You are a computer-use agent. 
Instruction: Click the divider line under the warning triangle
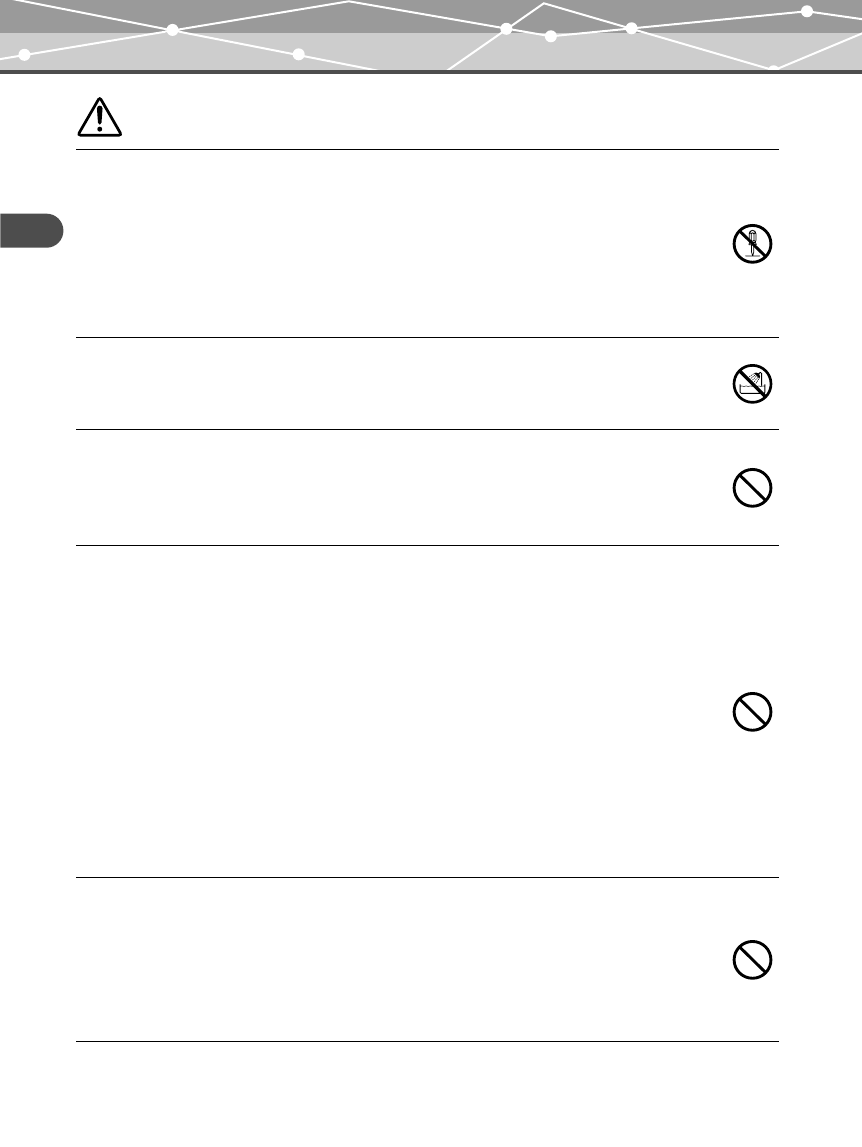coord(427,149)
